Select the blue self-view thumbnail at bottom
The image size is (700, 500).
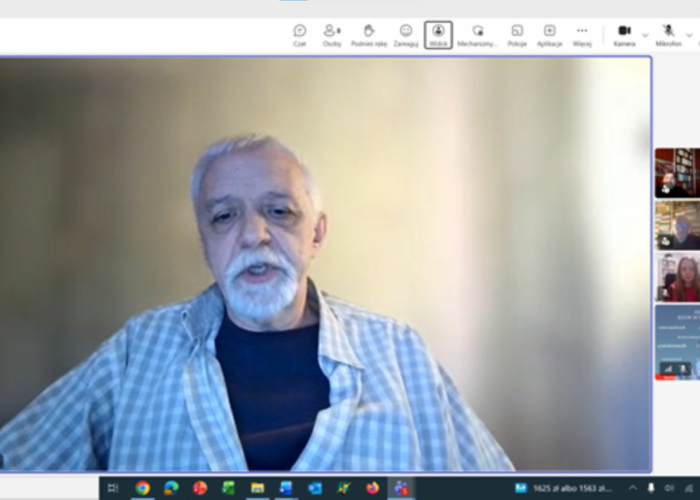(x=677, y=342)
